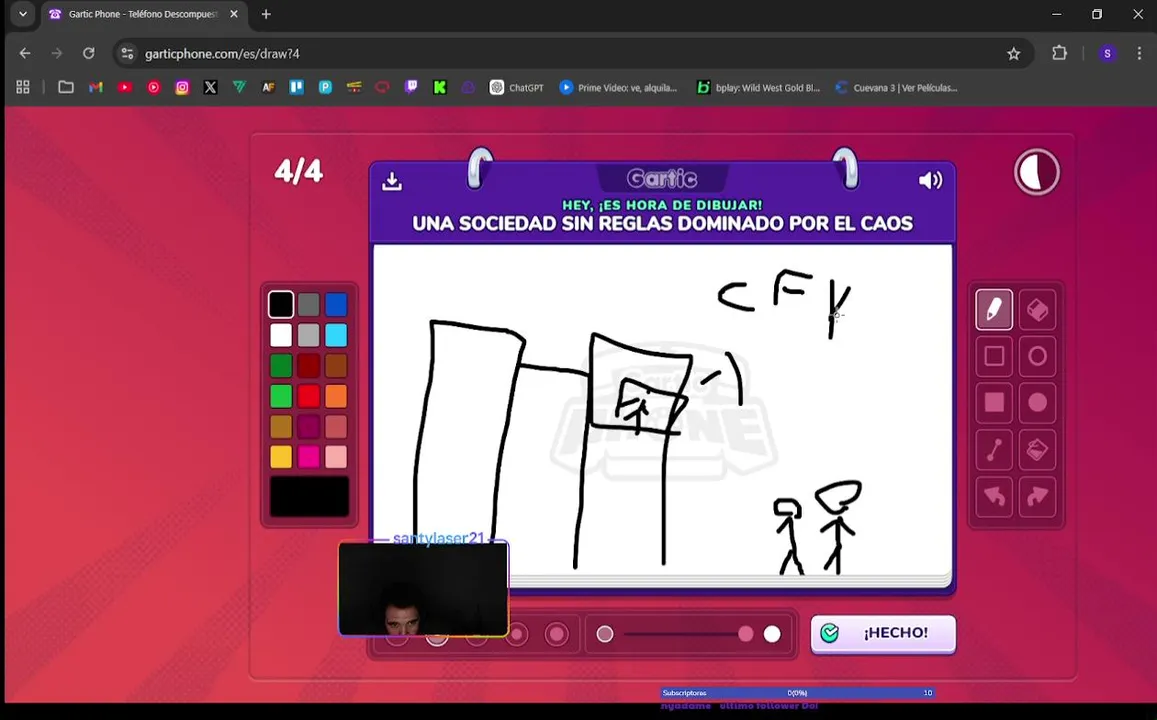1157x720 pixels.
Task: Pick the dark gray color swatch
Action: 308,304
